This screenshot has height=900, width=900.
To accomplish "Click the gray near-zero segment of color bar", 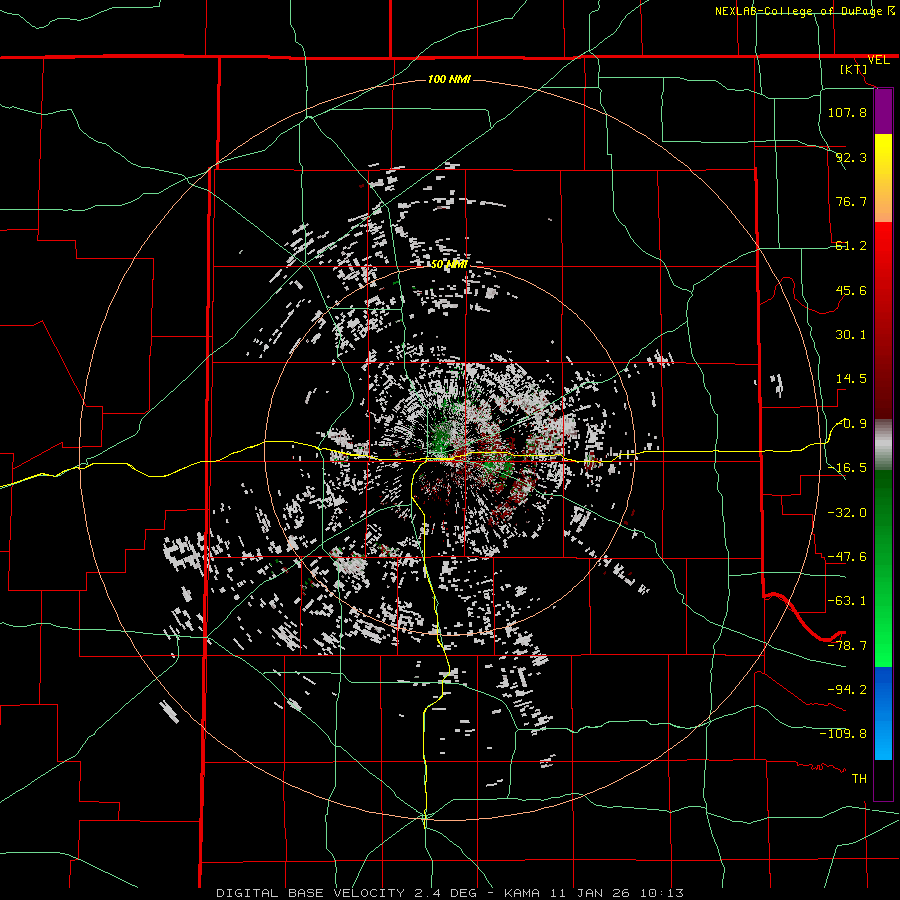I will [x=883, y=445].
